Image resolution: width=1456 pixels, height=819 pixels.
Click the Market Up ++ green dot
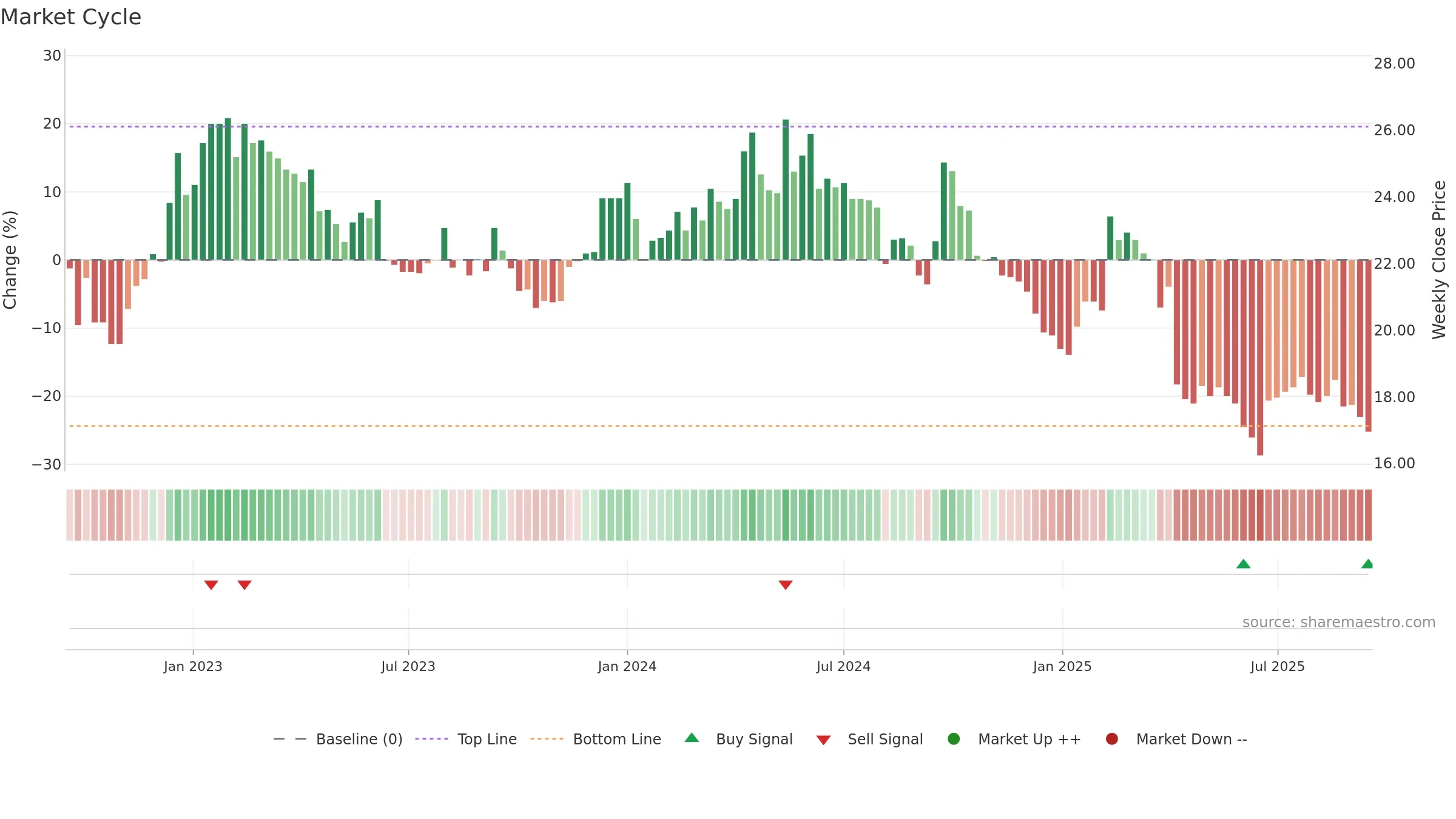[954, 739]
